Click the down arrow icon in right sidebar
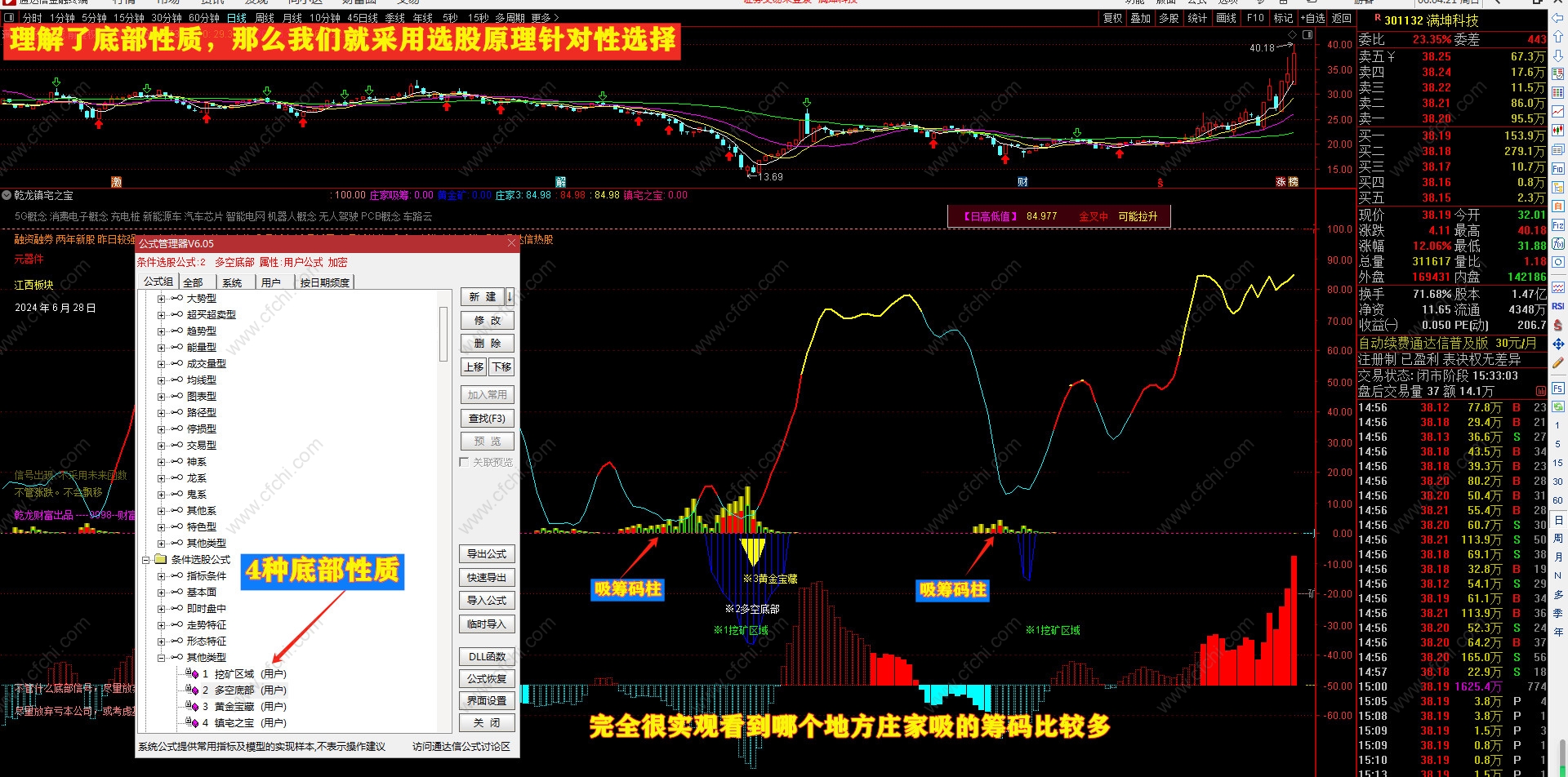1568x777 pixels. 1558,55
